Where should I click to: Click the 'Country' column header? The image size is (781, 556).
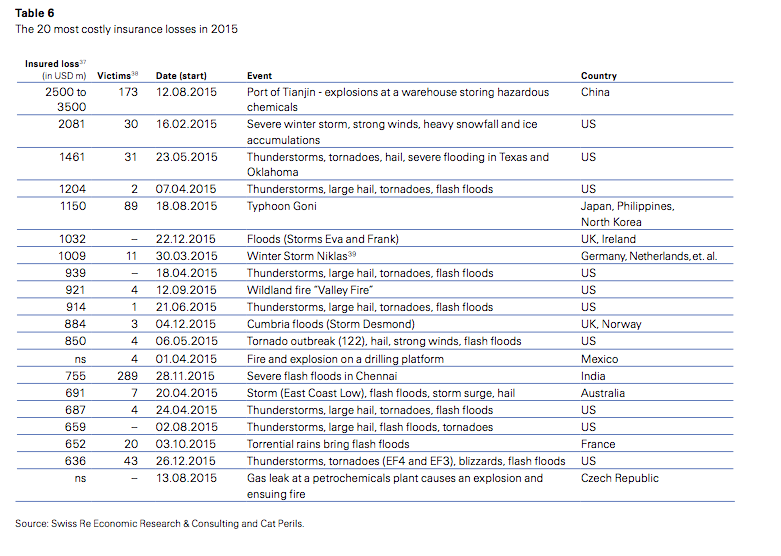[x=598, y=76]
